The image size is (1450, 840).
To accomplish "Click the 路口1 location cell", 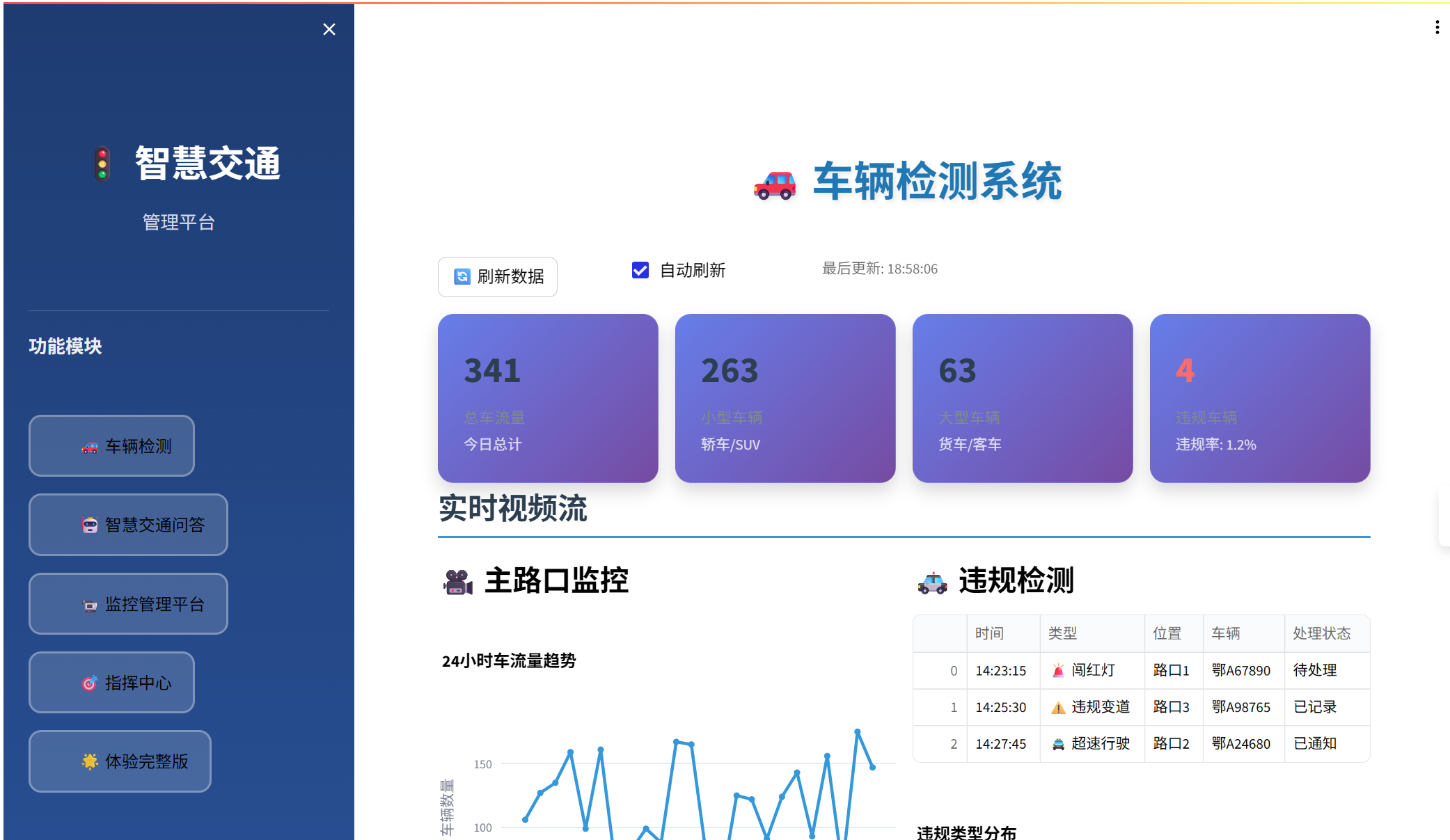I will point(1174,670).
